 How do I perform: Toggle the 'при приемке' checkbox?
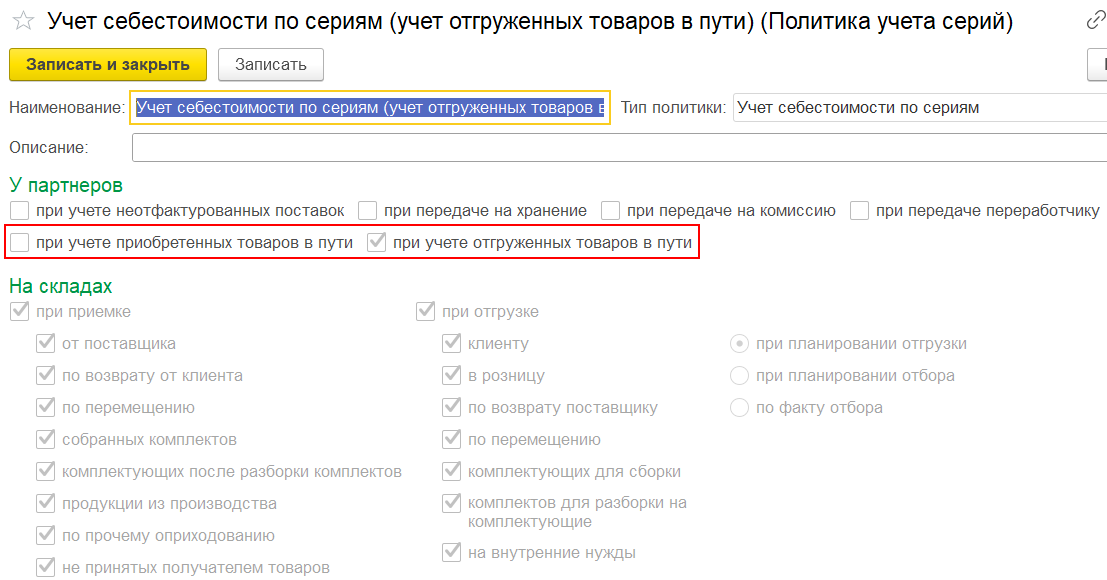[x=19, y=312]
